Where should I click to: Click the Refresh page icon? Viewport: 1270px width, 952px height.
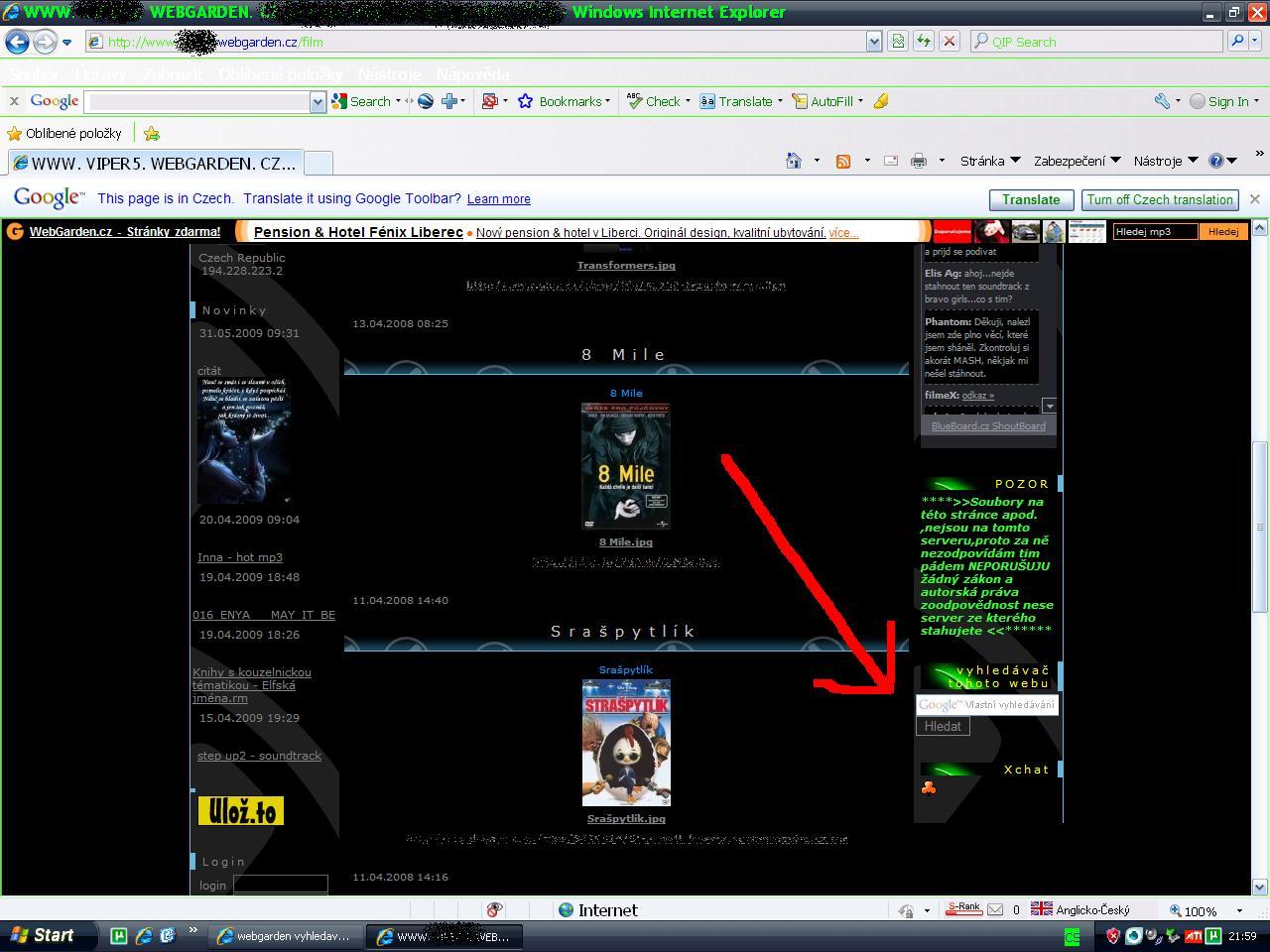point(924,41)
